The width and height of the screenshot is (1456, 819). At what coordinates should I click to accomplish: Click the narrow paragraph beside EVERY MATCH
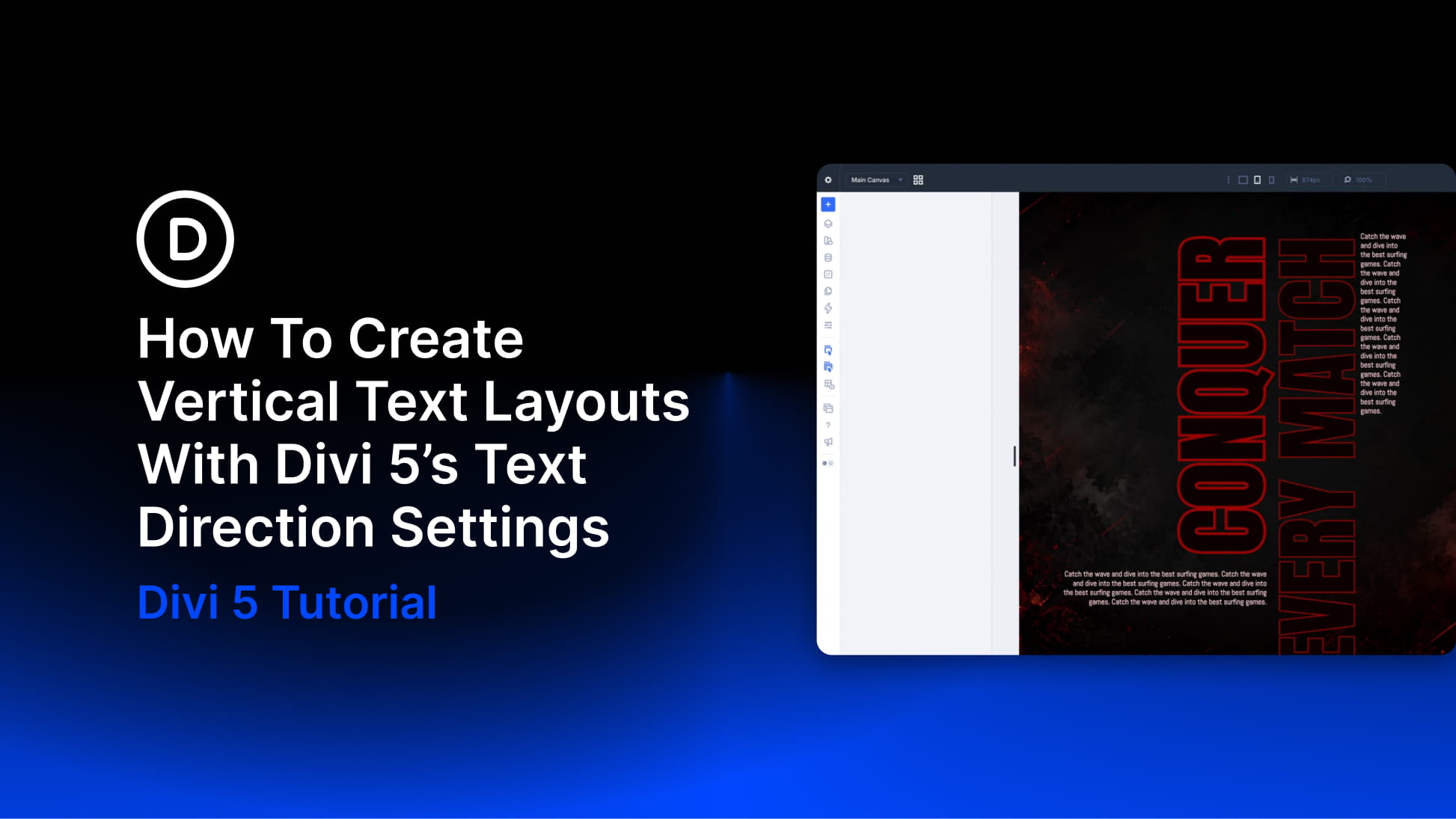[1383, 323]
